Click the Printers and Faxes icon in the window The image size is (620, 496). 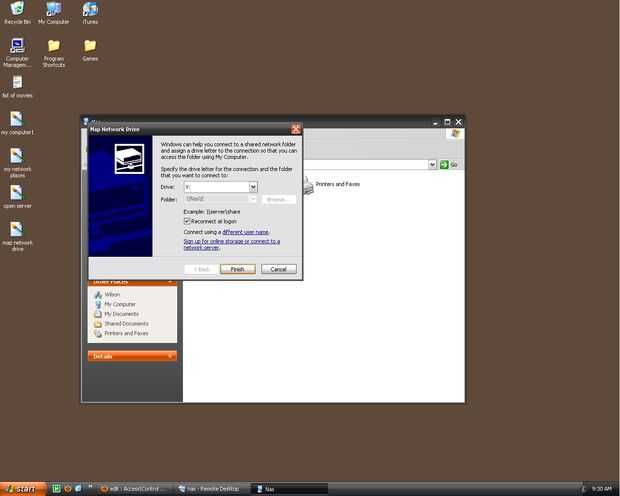click(x=331, y=185)
